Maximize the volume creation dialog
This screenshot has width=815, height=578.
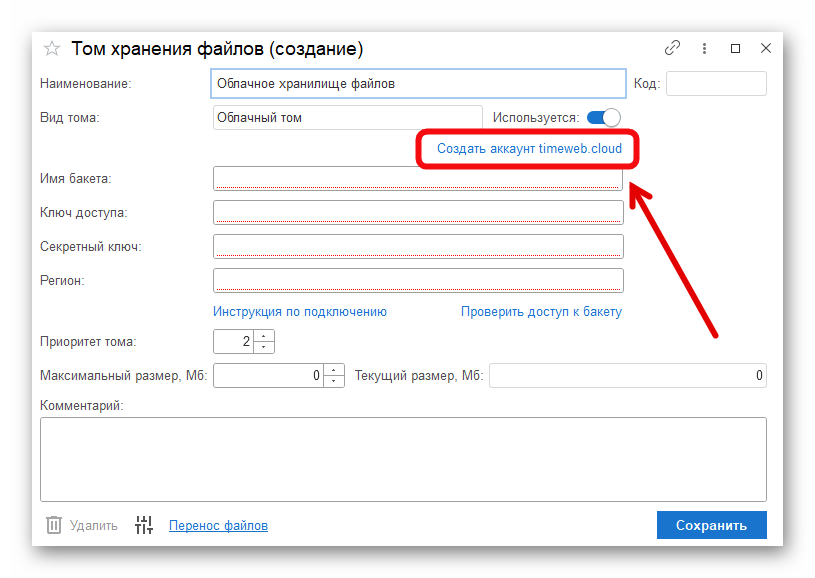[x=735, y=48]
